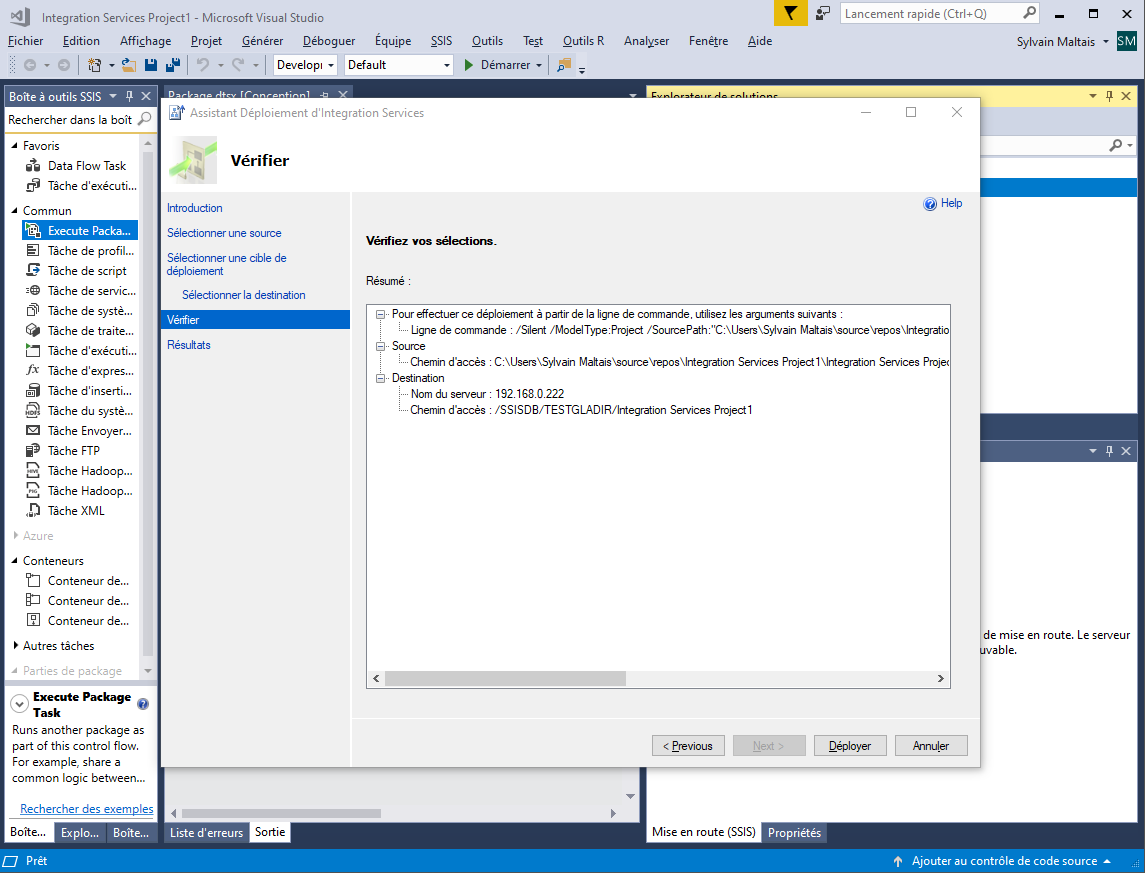Switch to the Mise en route (SSIS) tab
This screenshot has height=873, width=1145.
(703, 832)
